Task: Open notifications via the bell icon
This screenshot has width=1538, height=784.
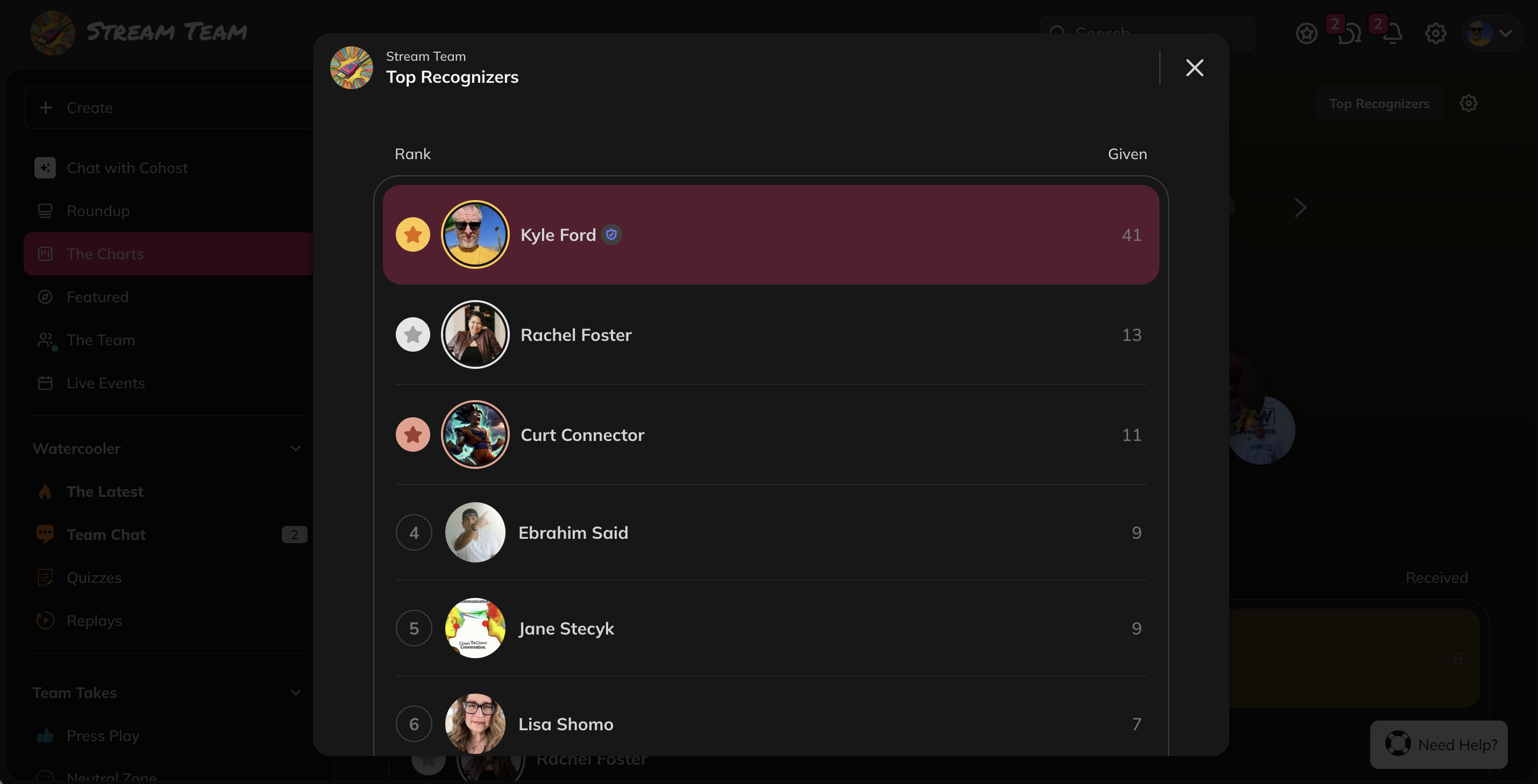Action: pos(1393,33)
